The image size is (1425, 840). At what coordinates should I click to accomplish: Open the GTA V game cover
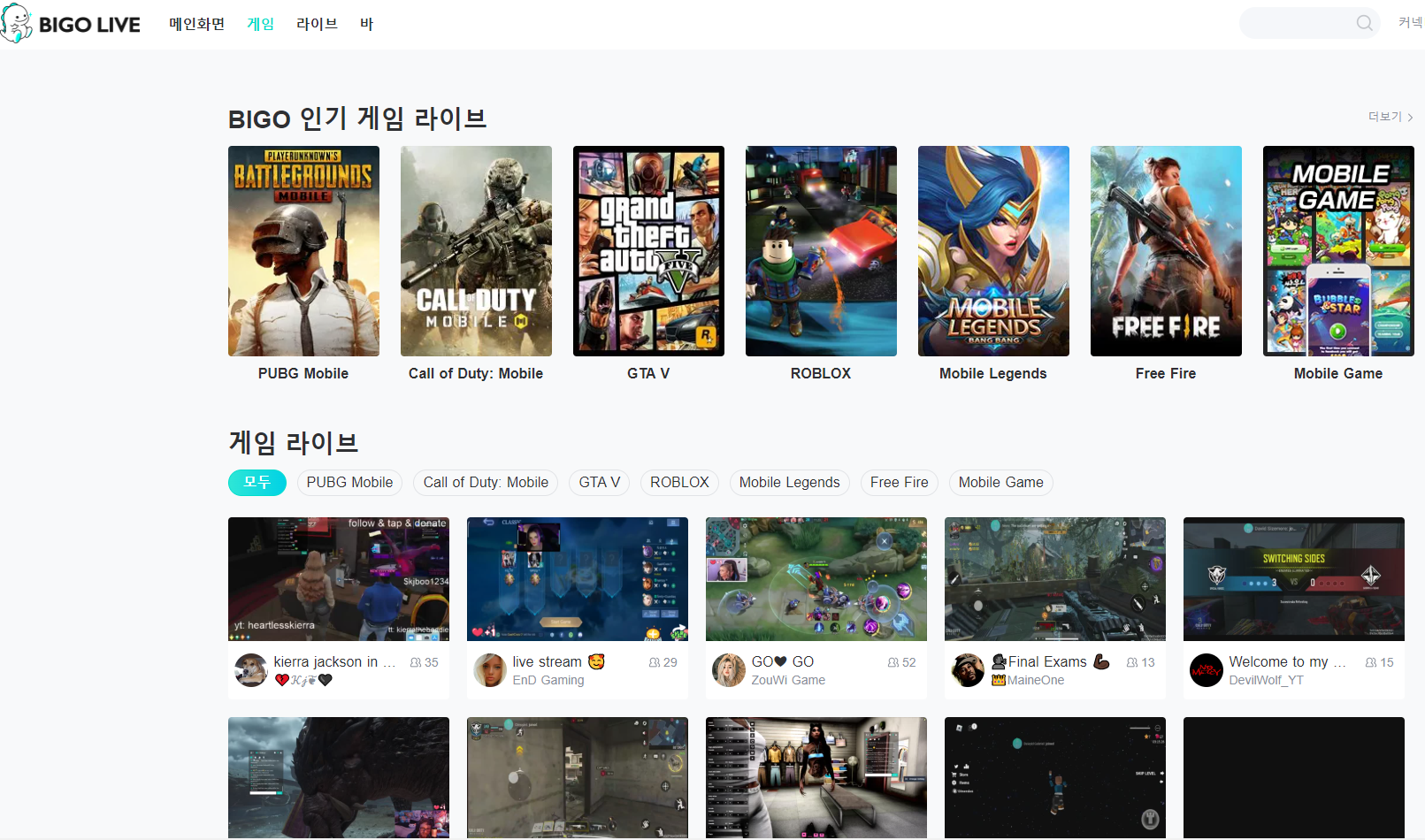pyautogui.click(x=648, y=251)
